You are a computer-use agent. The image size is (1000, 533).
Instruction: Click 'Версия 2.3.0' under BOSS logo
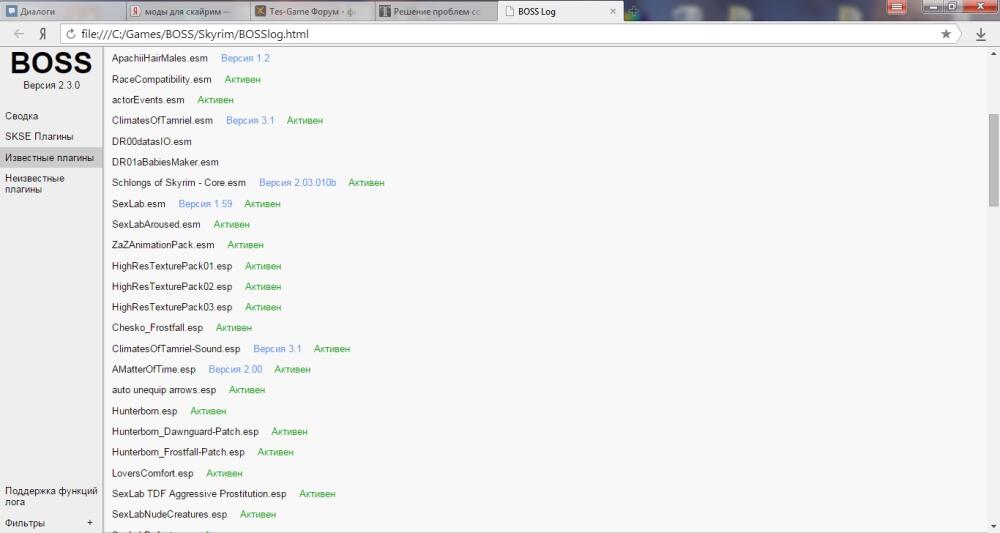(x=51, y=85)
